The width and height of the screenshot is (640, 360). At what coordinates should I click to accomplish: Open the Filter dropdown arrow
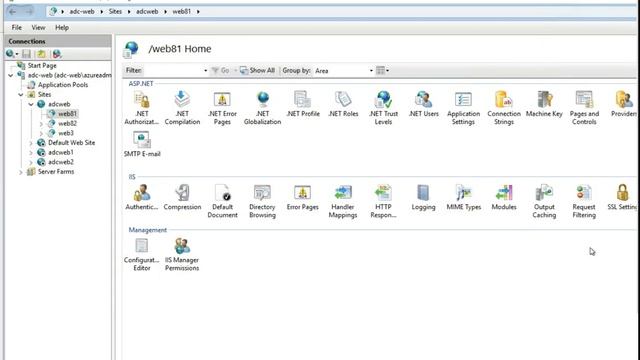coord(205,71)
